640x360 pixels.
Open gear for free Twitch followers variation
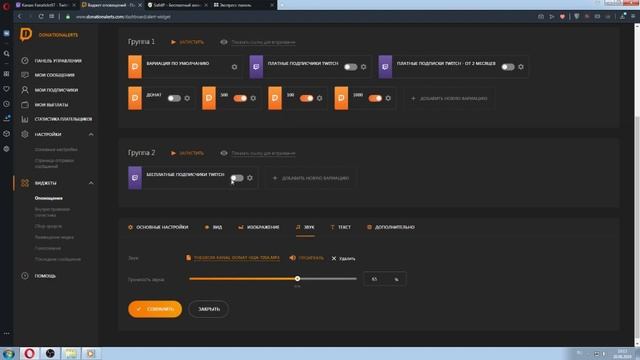pos(250,178)
